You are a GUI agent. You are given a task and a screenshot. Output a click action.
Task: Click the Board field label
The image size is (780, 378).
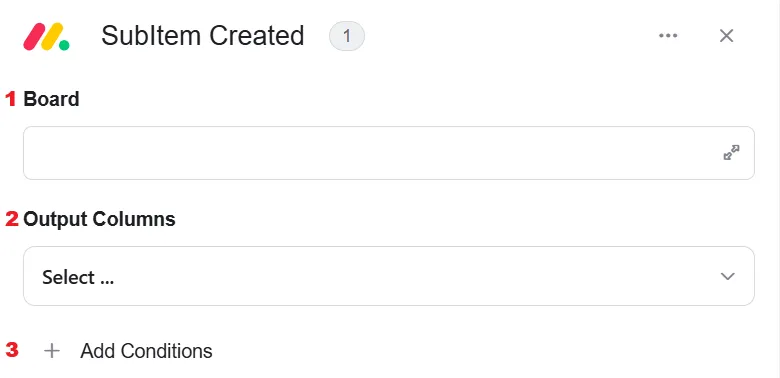pos(51,99)
